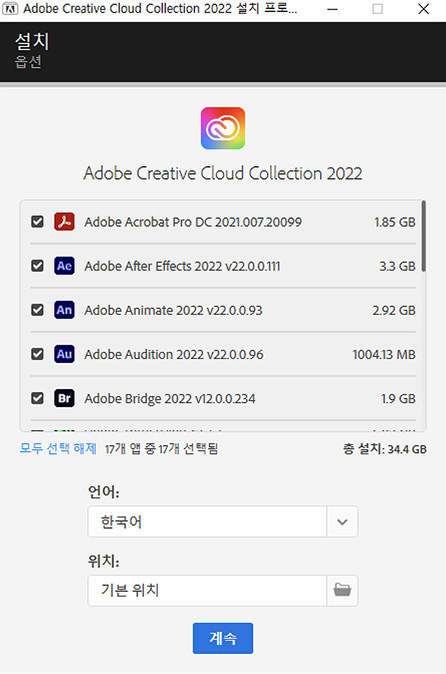Click the 기본 위치 location field

[x=207, y=590]
